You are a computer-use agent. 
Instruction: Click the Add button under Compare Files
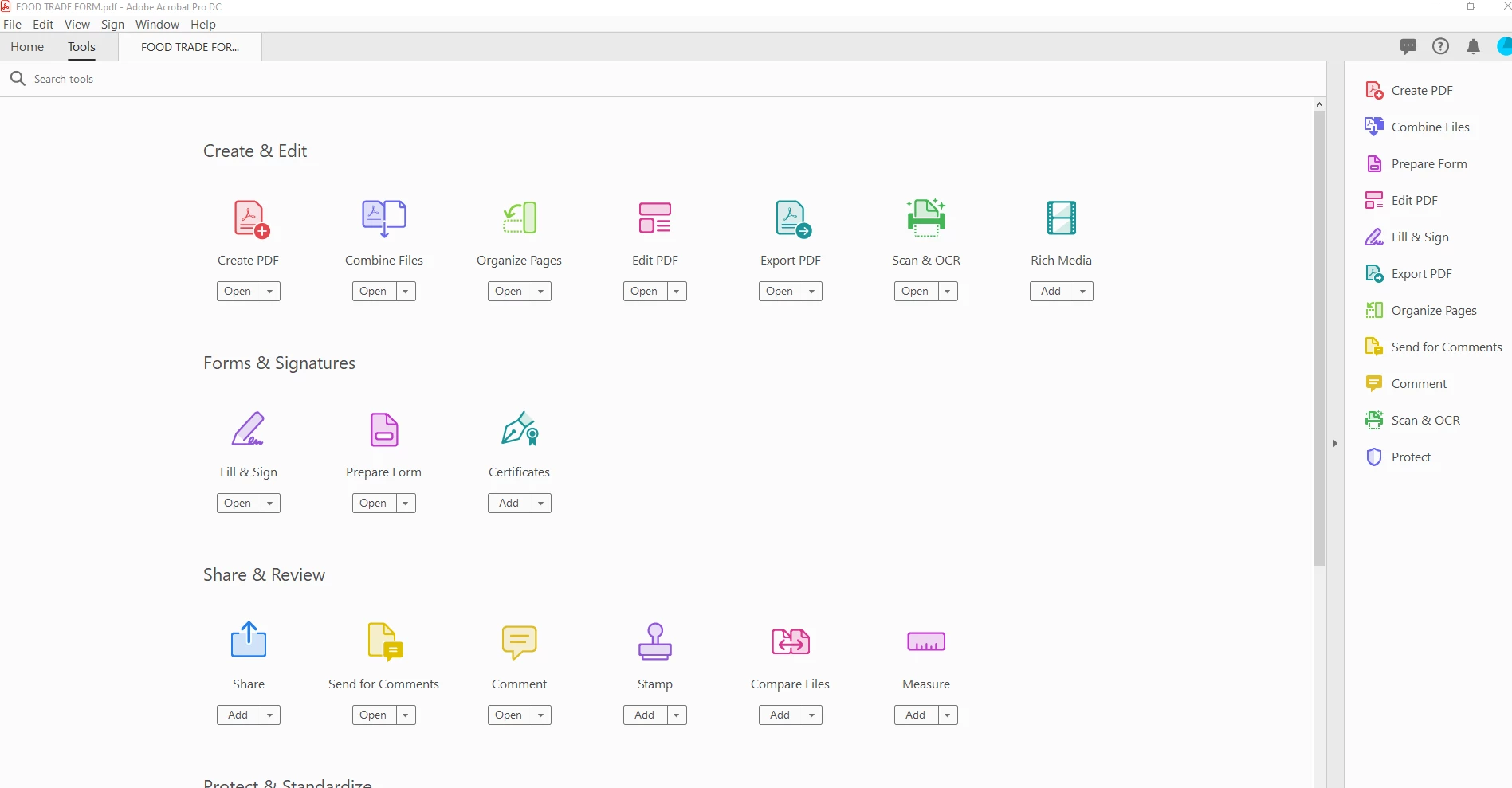pos(780,715)
